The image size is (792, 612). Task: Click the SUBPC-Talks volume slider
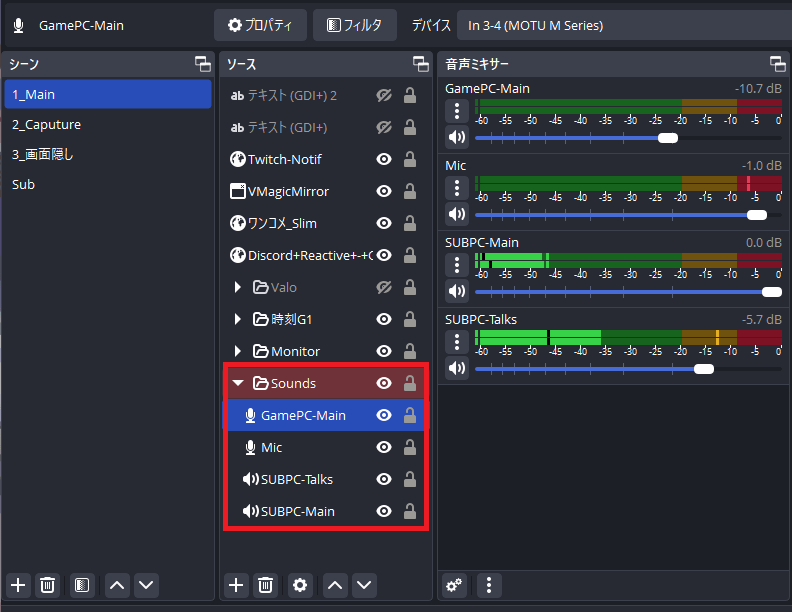[628, 369]
